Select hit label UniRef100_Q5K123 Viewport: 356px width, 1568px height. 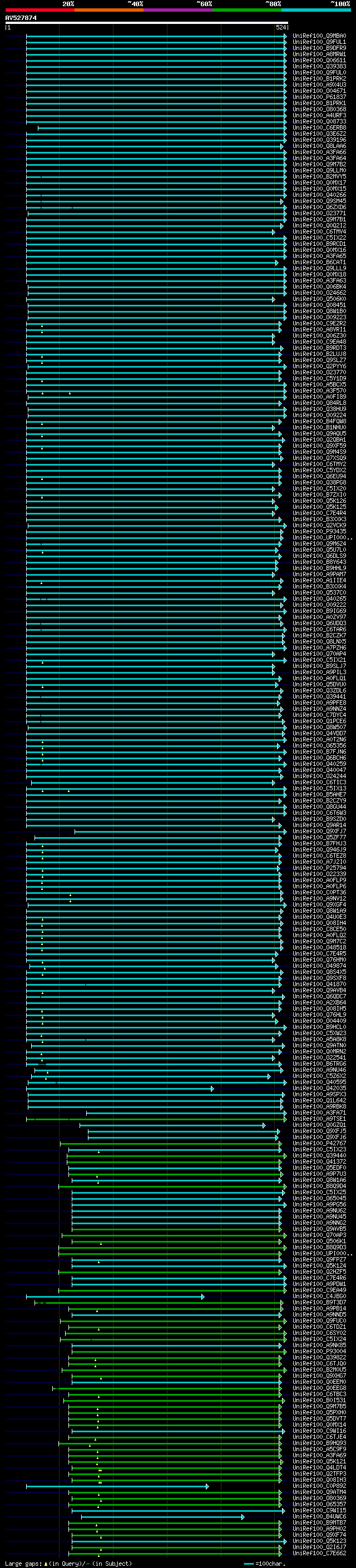click(x=319, y=1541)
